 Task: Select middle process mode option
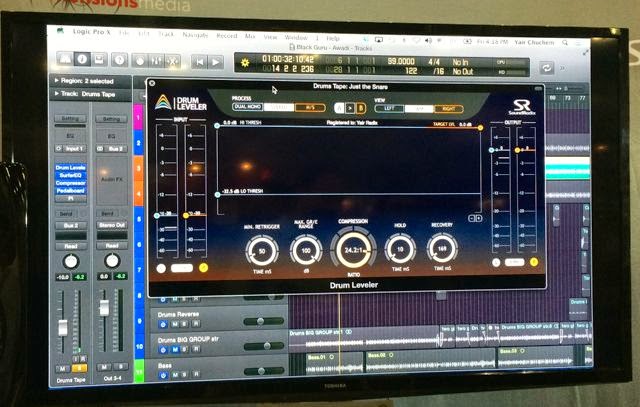279,107
